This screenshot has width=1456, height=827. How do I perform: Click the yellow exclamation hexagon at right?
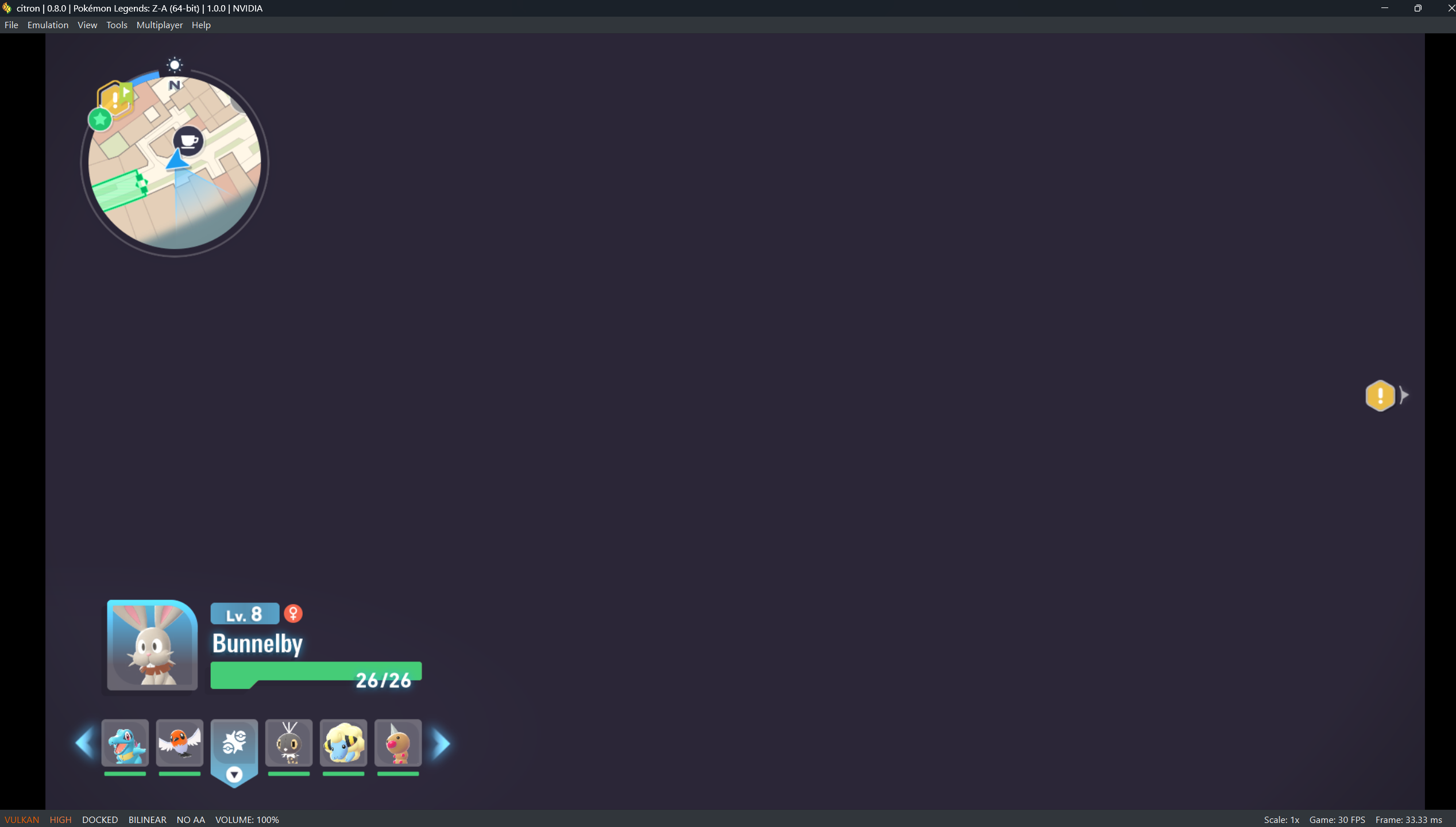point(1380,395)
